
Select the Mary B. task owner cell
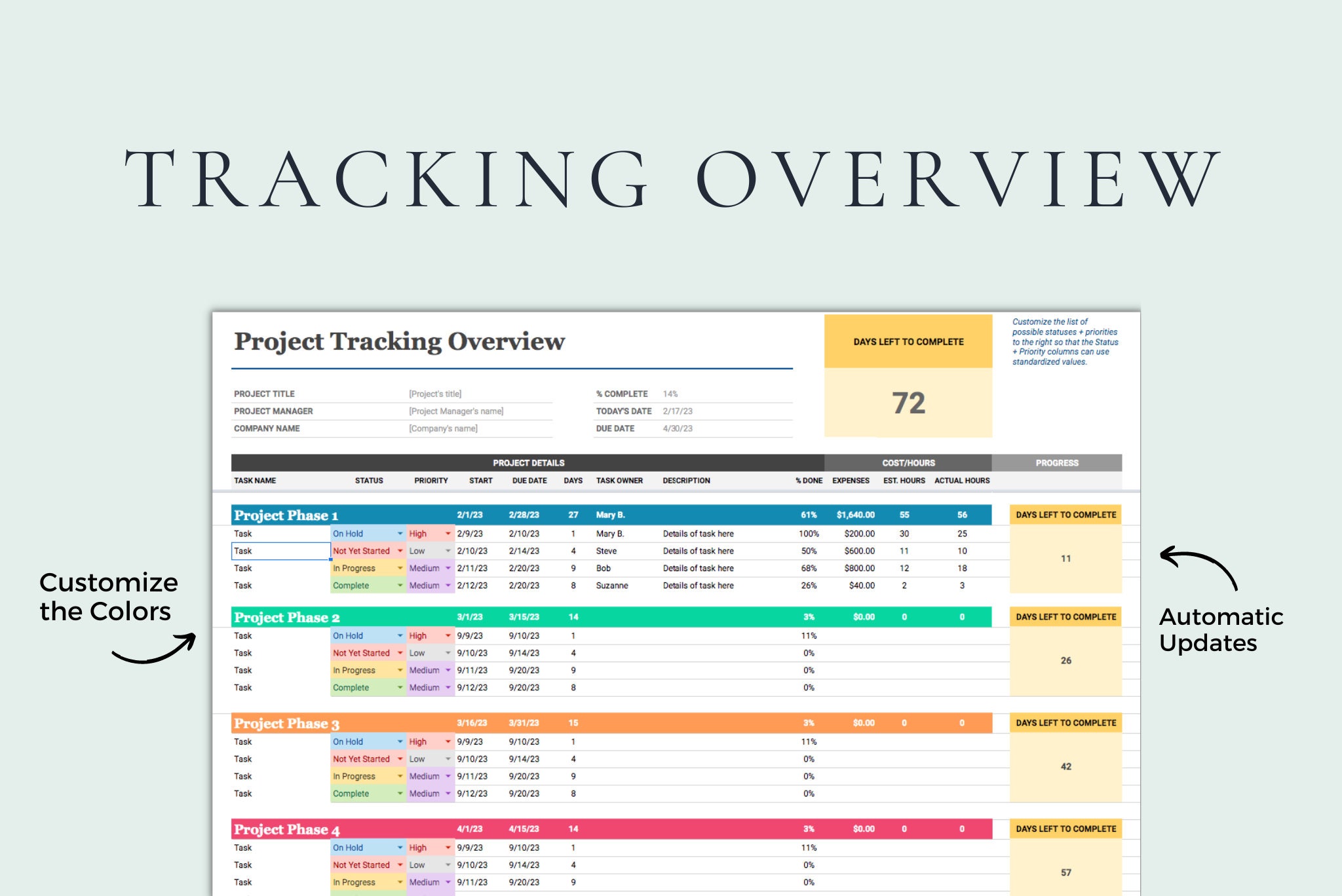click(609, 533)
